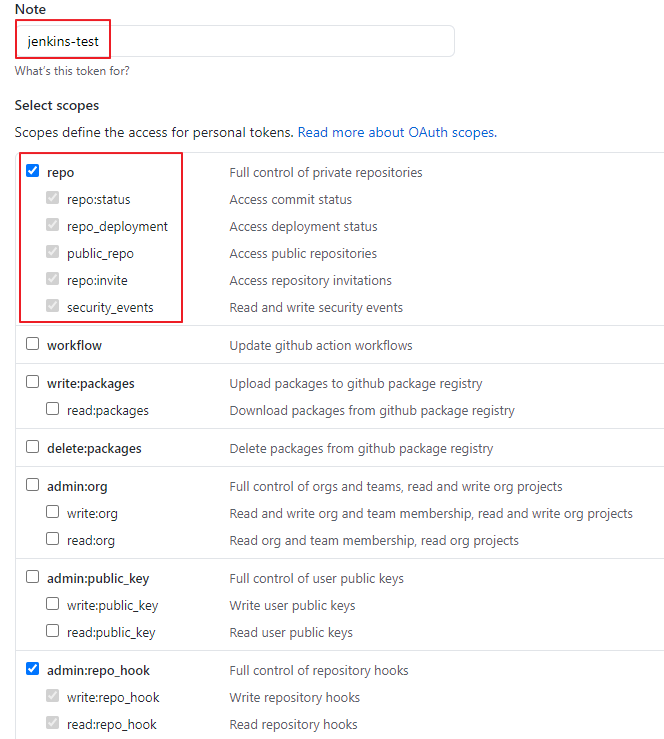Enable the workflow scope checkbox
This screenshot has height=739, width=664.
coord(33,344)
